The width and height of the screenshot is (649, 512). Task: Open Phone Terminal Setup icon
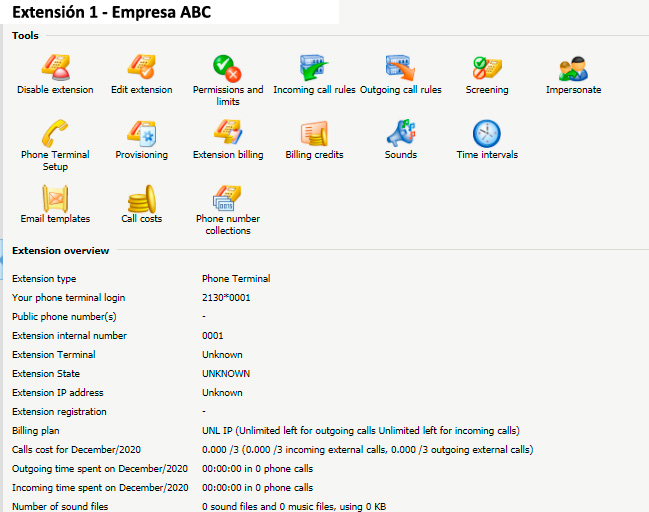click(x=55, y=133)
